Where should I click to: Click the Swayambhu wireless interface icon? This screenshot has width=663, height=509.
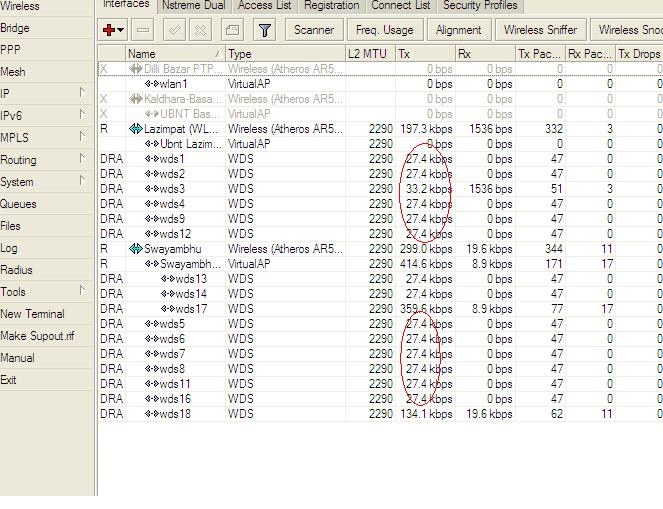pyautogui.click(x=136, y=249)
